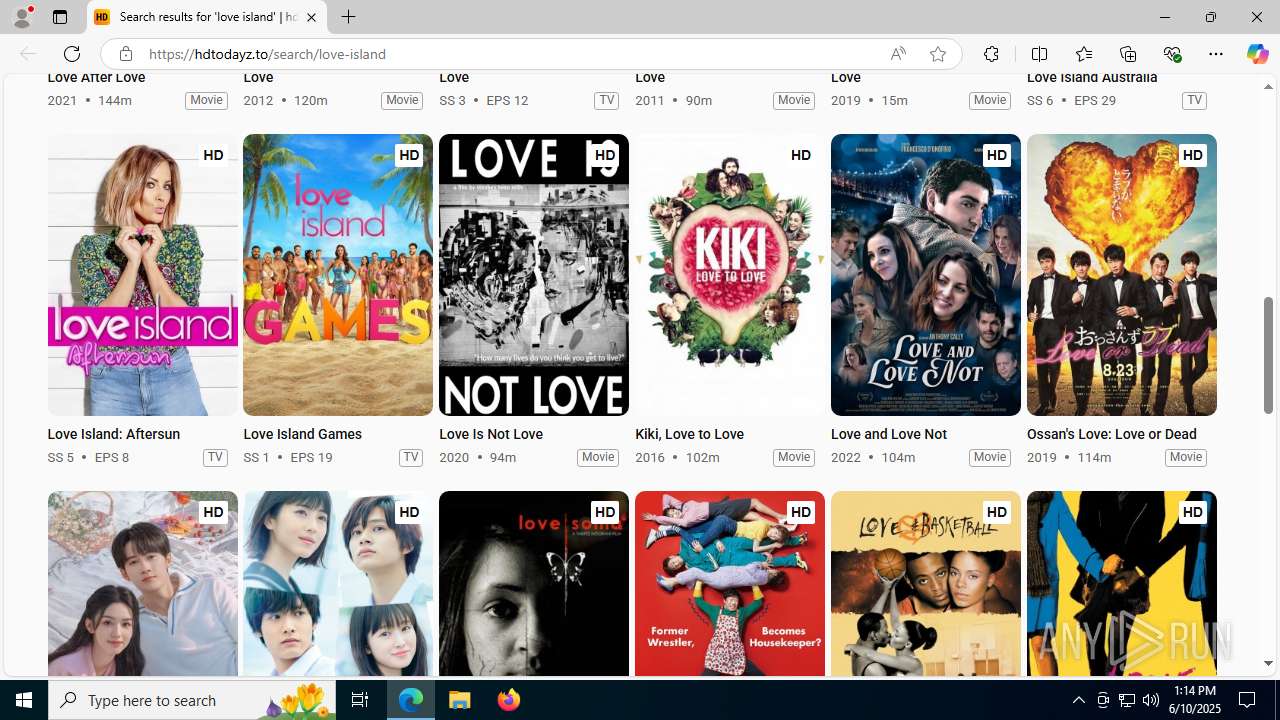Switch to Microsoft Edge in taskbar
This screenshot has height=720, width=1280.
coord(412,700)
